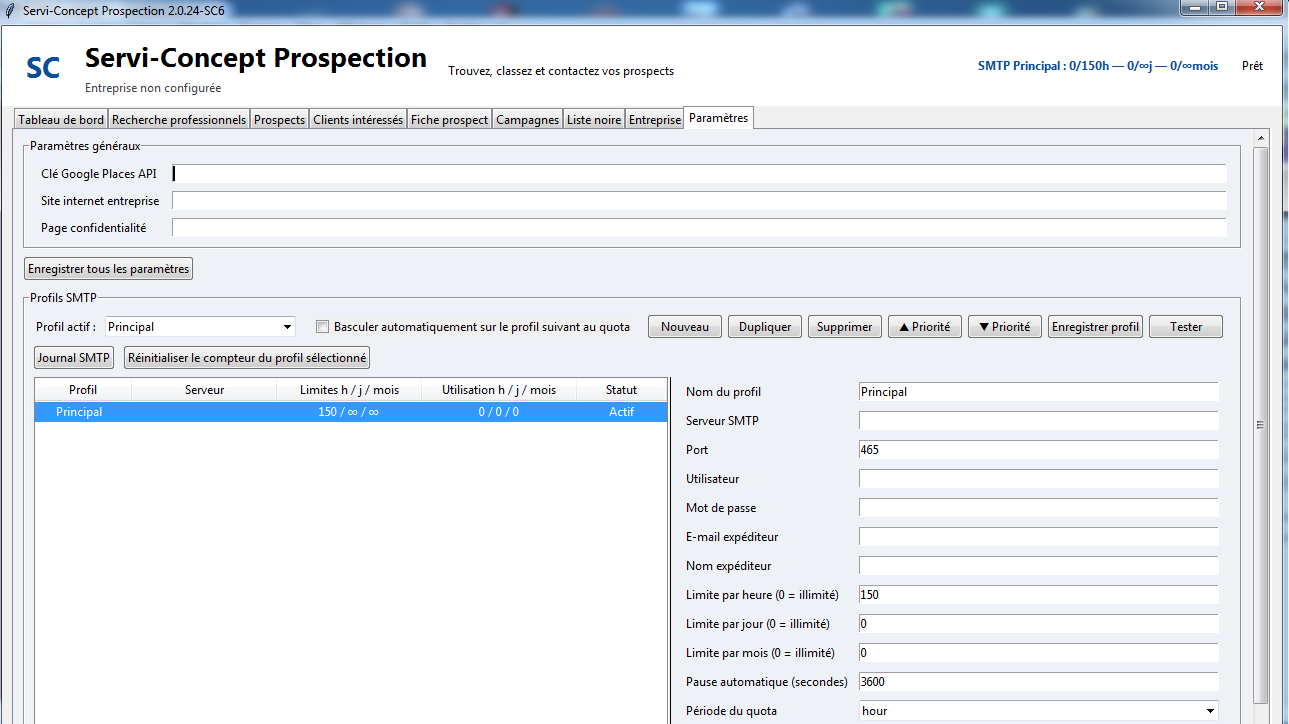The height and width of the screenshot is (724, 1289).
Task: Click the Supprimer button
Action: tap(845, 327)
